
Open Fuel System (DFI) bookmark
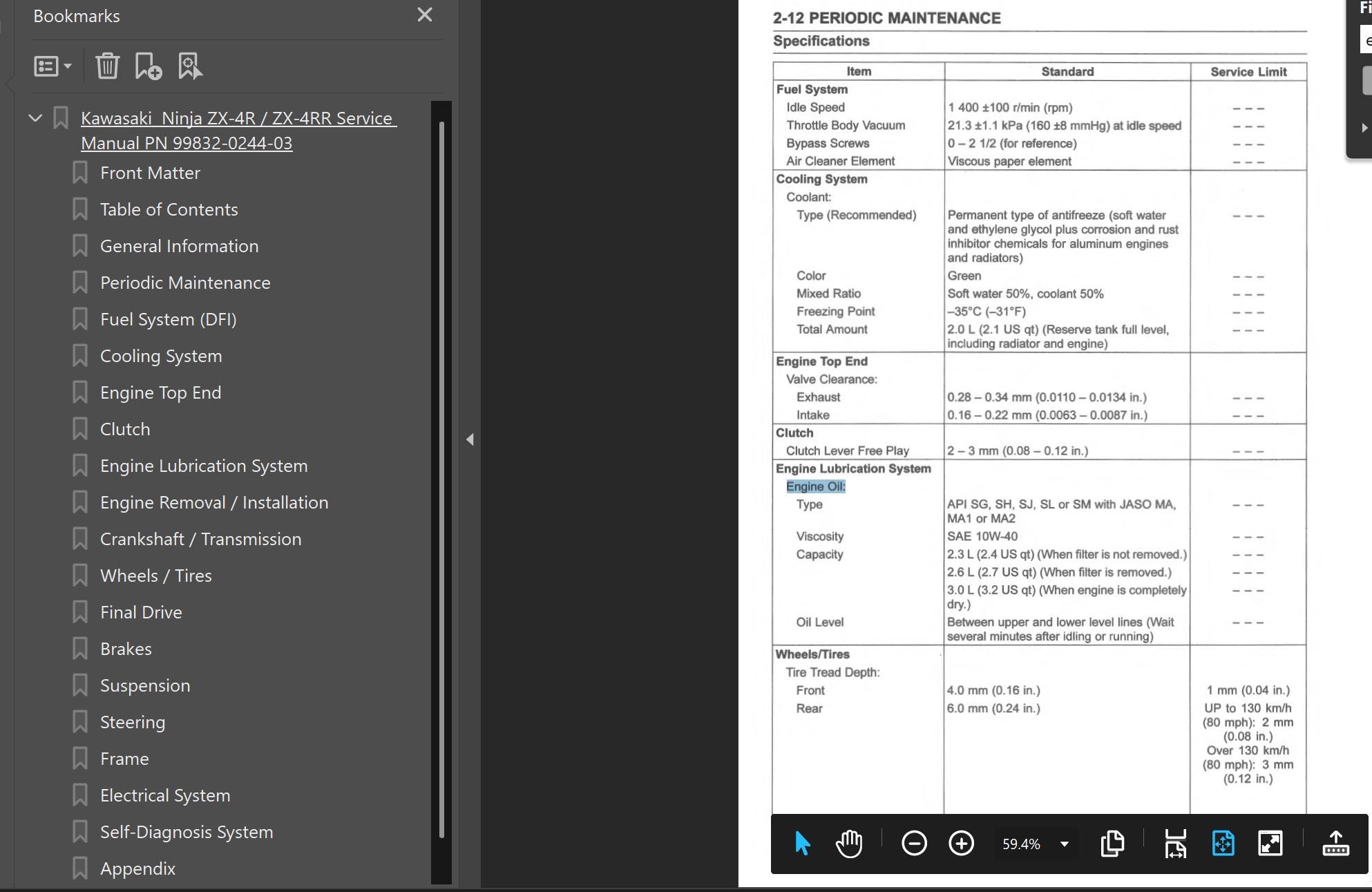point(168,319)
